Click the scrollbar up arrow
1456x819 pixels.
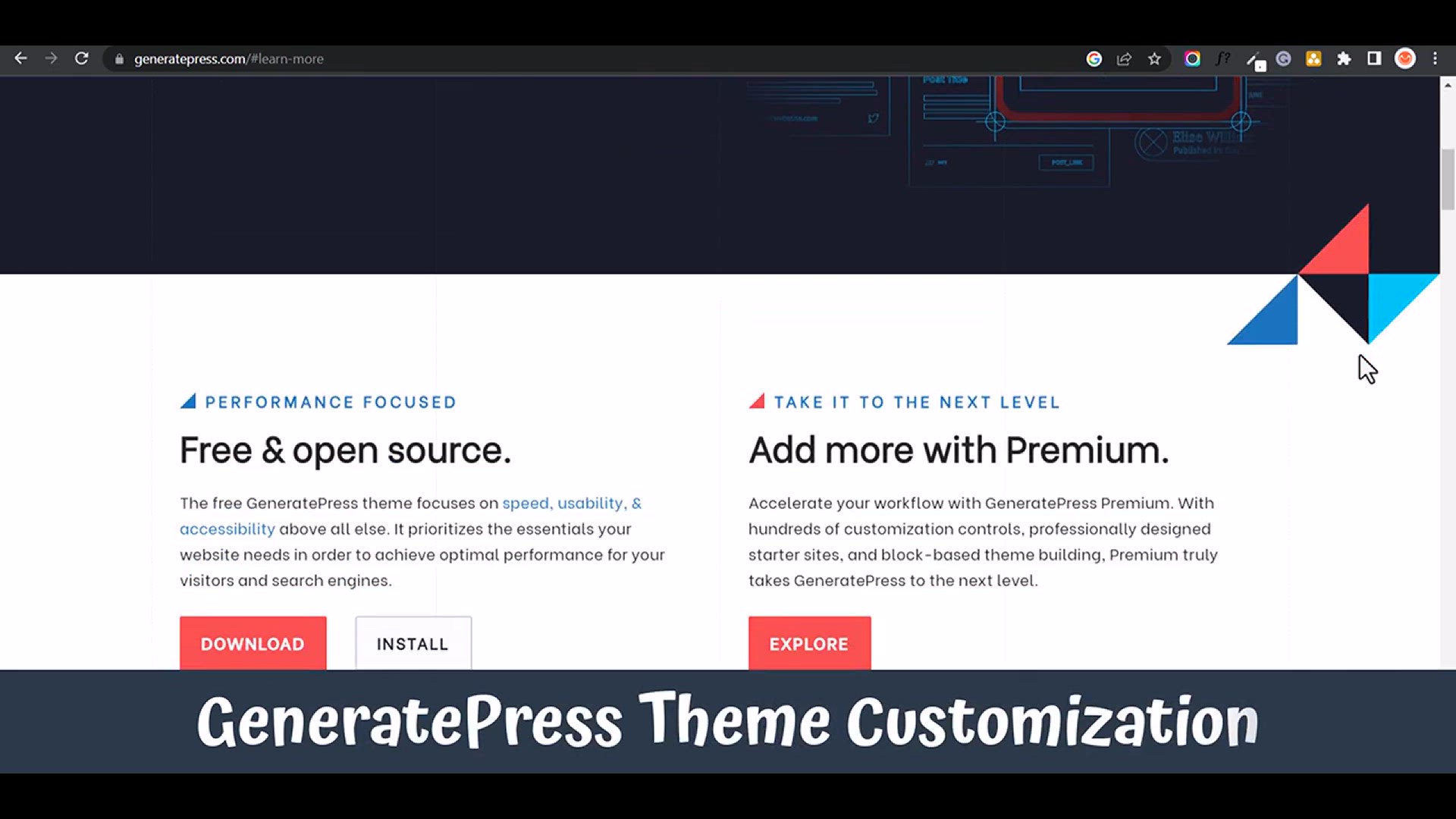click(1448, 85)
